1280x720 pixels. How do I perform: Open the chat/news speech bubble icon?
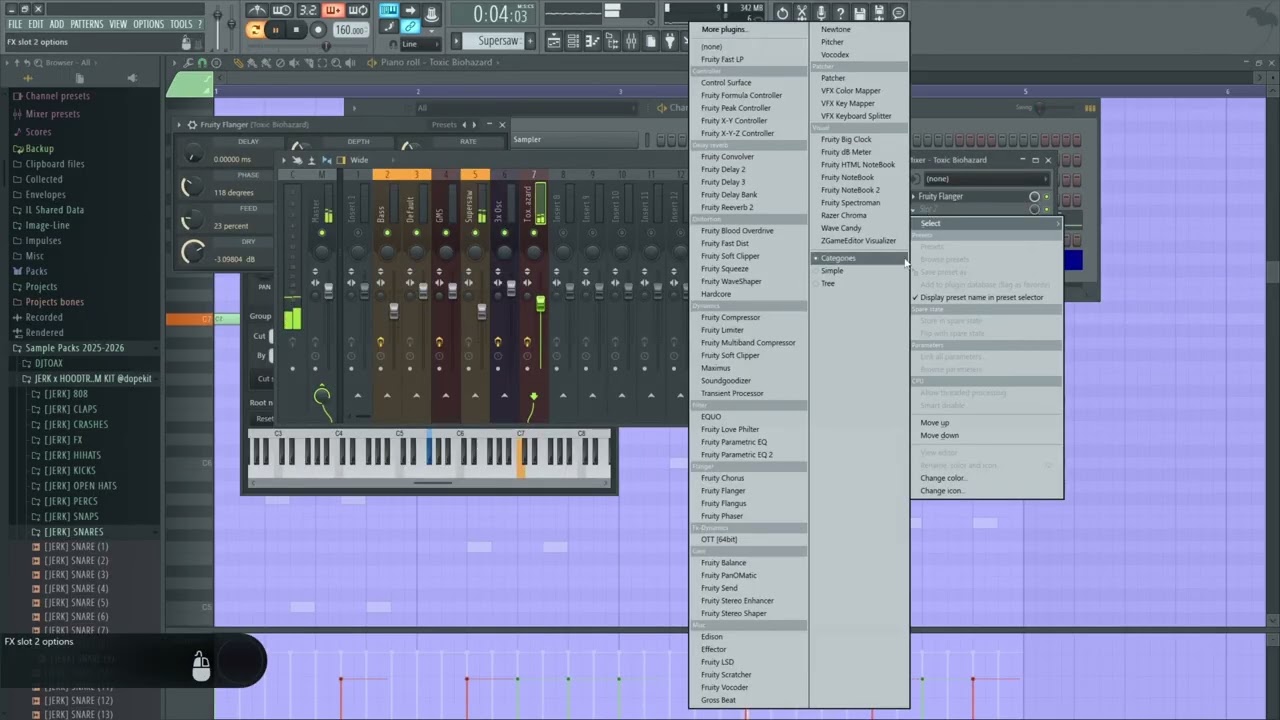(x=898, y=13)
